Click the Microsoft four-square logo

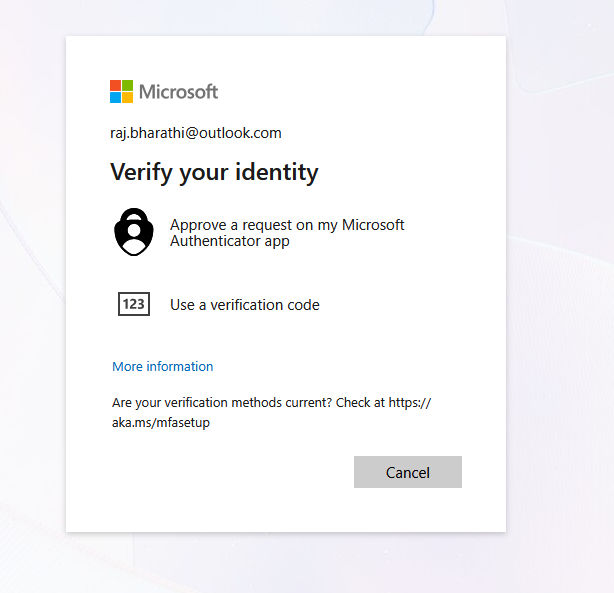[121, 92]
